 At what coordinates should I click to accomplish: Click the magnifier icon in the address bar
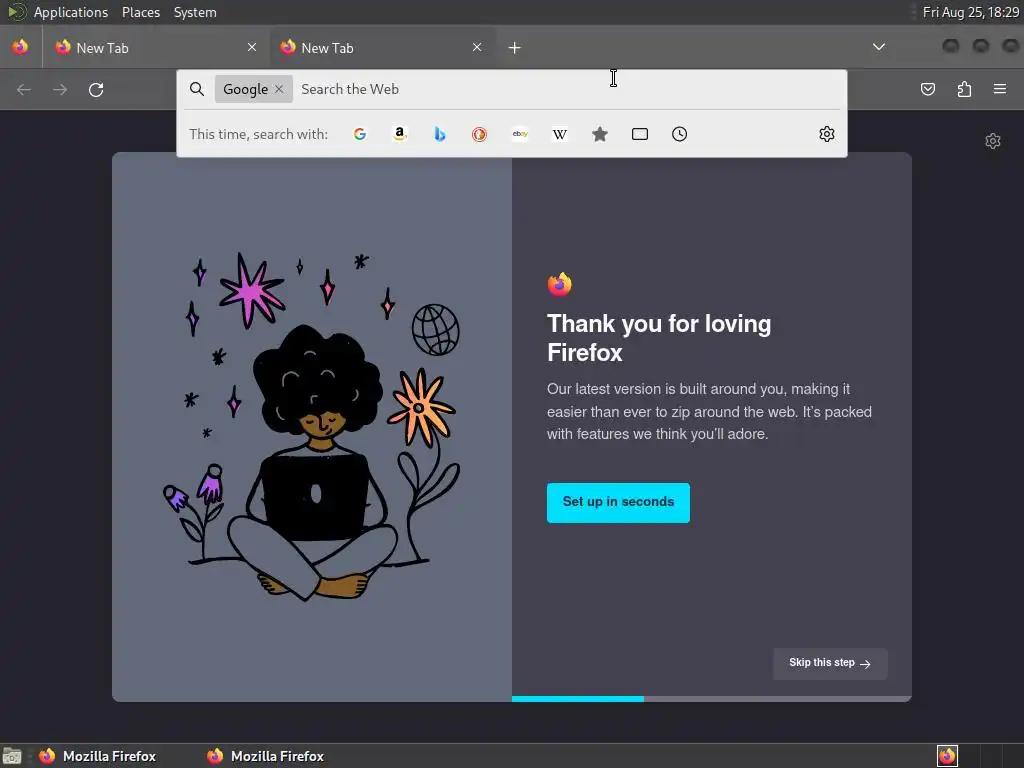coord(197,89)
